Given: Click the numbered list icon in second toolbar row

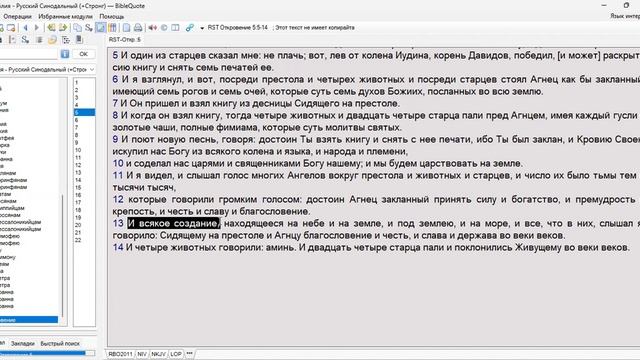Looking at the screenshot, I should click(x=12, y=40).
